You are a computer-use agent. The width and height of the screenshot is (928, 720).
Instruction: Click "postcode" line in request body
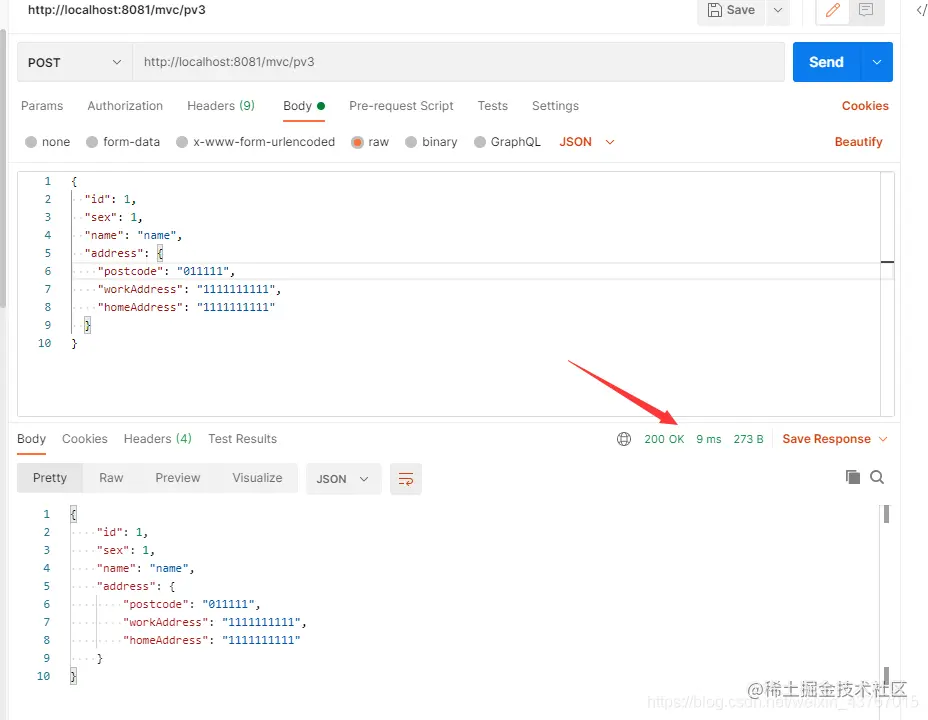coord(166,271)
